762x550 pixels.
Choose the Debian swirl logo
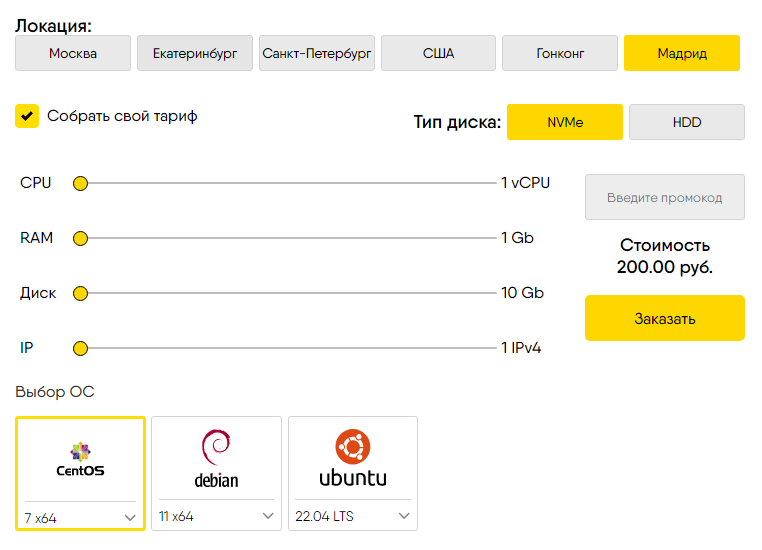(x=216, y=447)
